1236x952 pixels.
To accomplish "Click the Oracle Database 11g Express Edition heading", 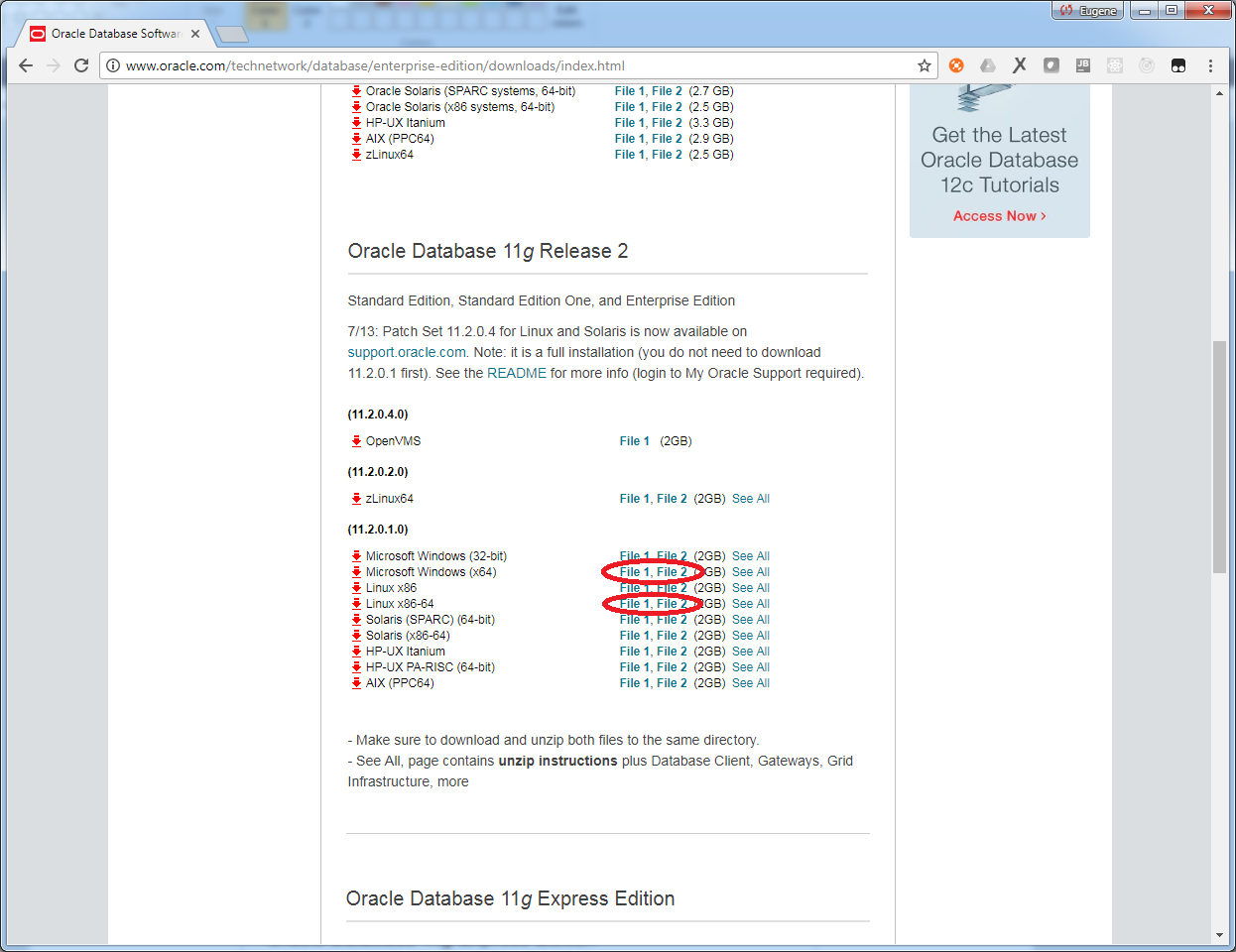I will pyautogui.click(x=511, y=898).
